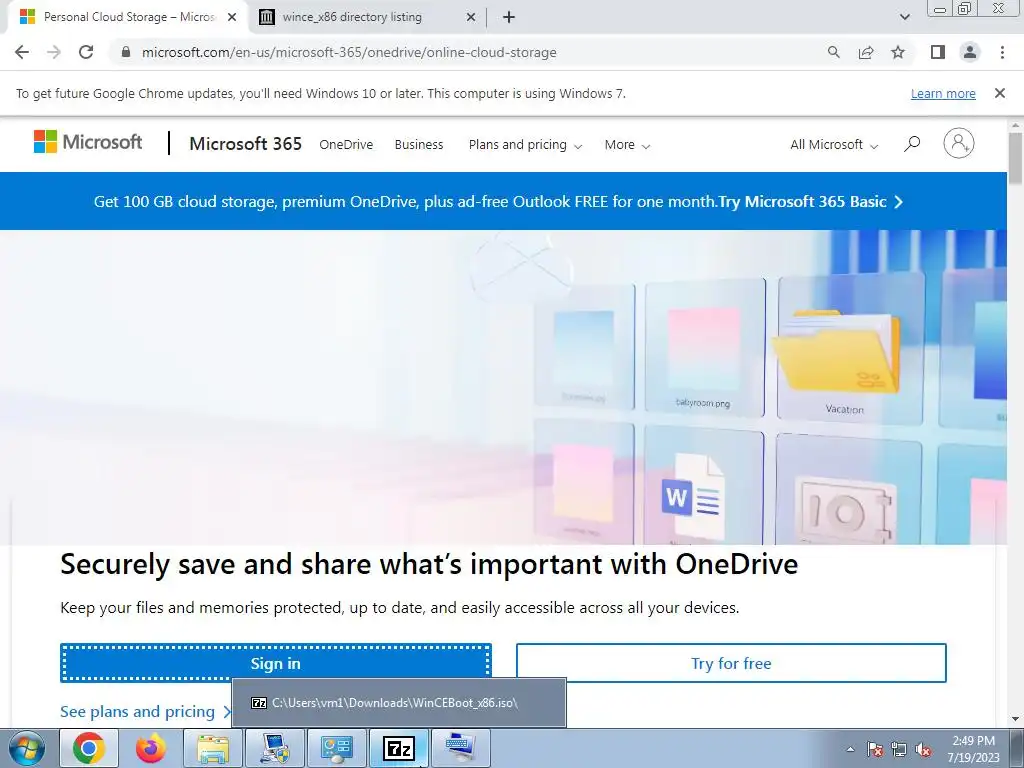Select the WinCEBoot_x86.iso 7-Zip window preview
The image size is (1024, 768).
point(398,703)
